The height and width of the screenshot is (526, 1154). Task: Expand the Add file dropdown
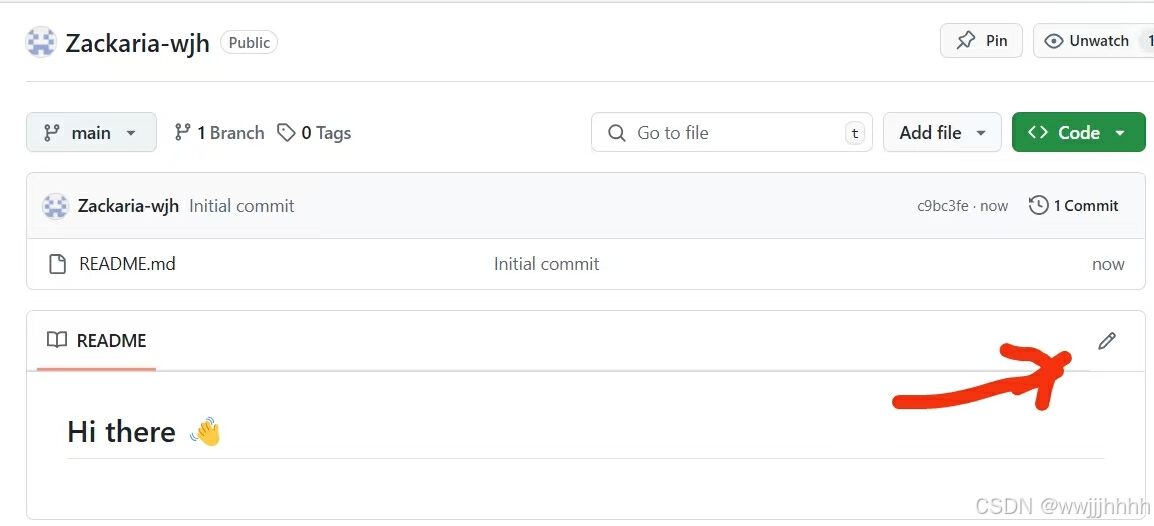pyautogui.click(x=942, y=132)
